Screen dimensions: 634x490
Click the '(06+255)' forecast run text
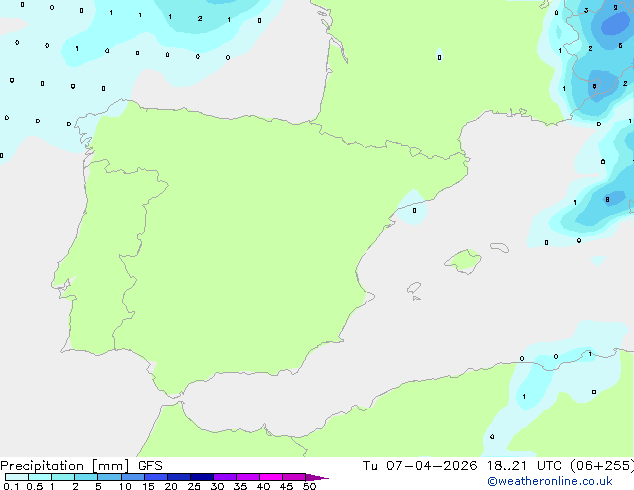pos(602,466)
